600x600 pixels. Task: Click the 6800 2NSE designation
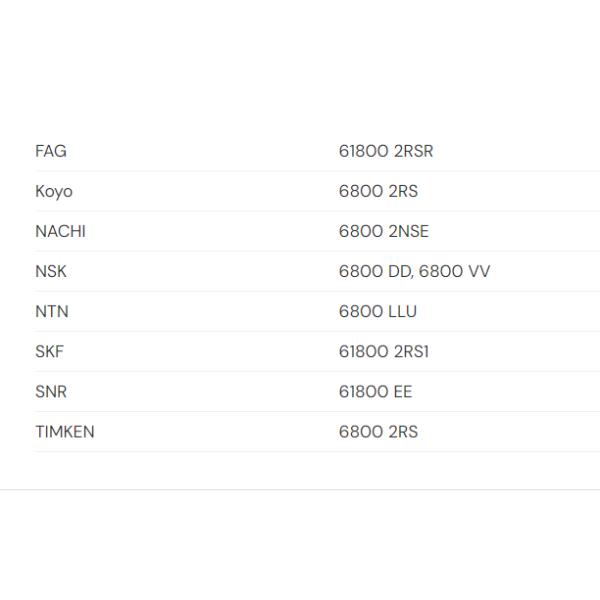[x=383, y=232]
